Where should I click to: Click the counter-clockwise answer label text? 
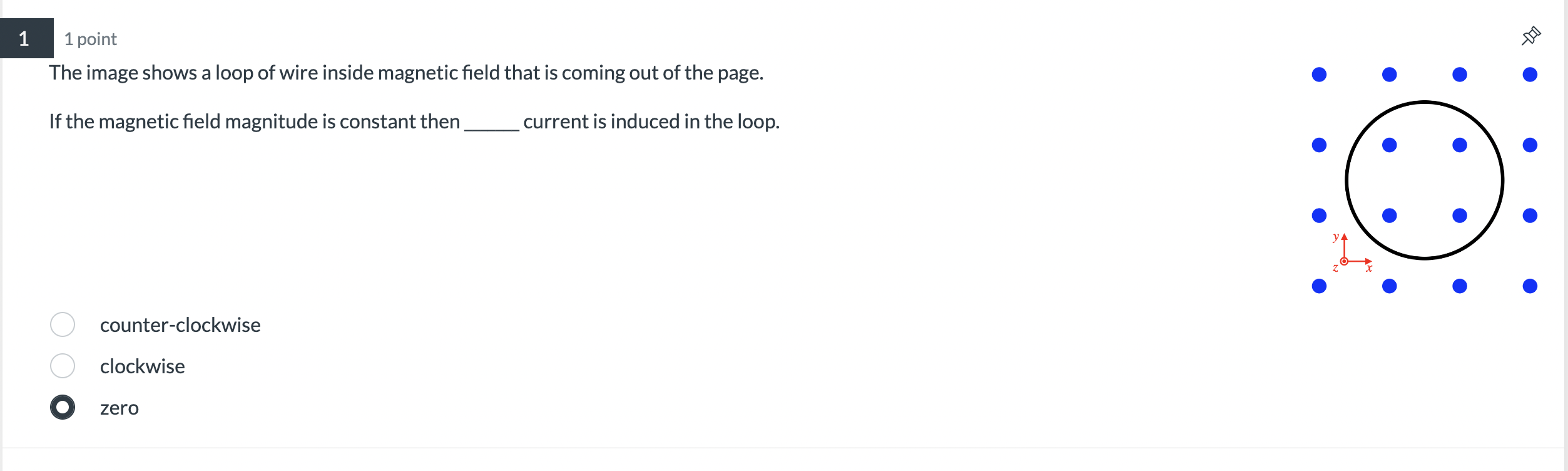point(181,325)
